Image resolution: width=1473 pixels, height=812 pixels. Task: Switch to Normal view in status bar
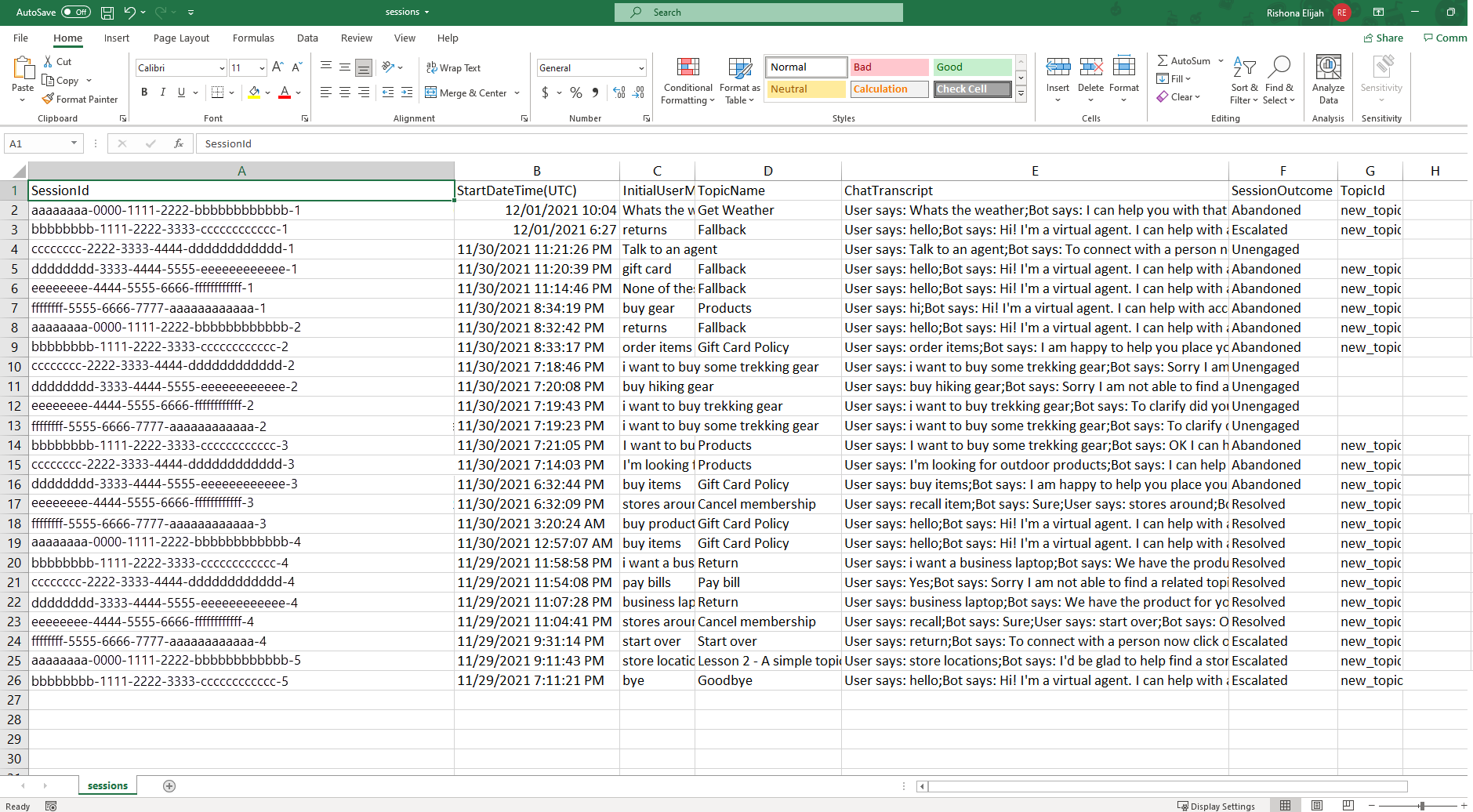click(x=1285, y=805)
